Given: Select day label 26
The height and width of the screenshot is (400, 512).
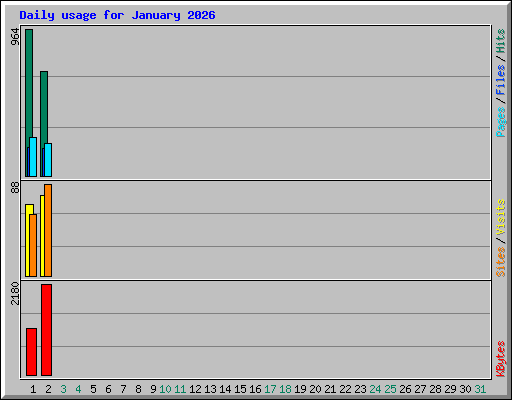Looking at the screenshot, I should pyautogui.click(x=405, y=389).
